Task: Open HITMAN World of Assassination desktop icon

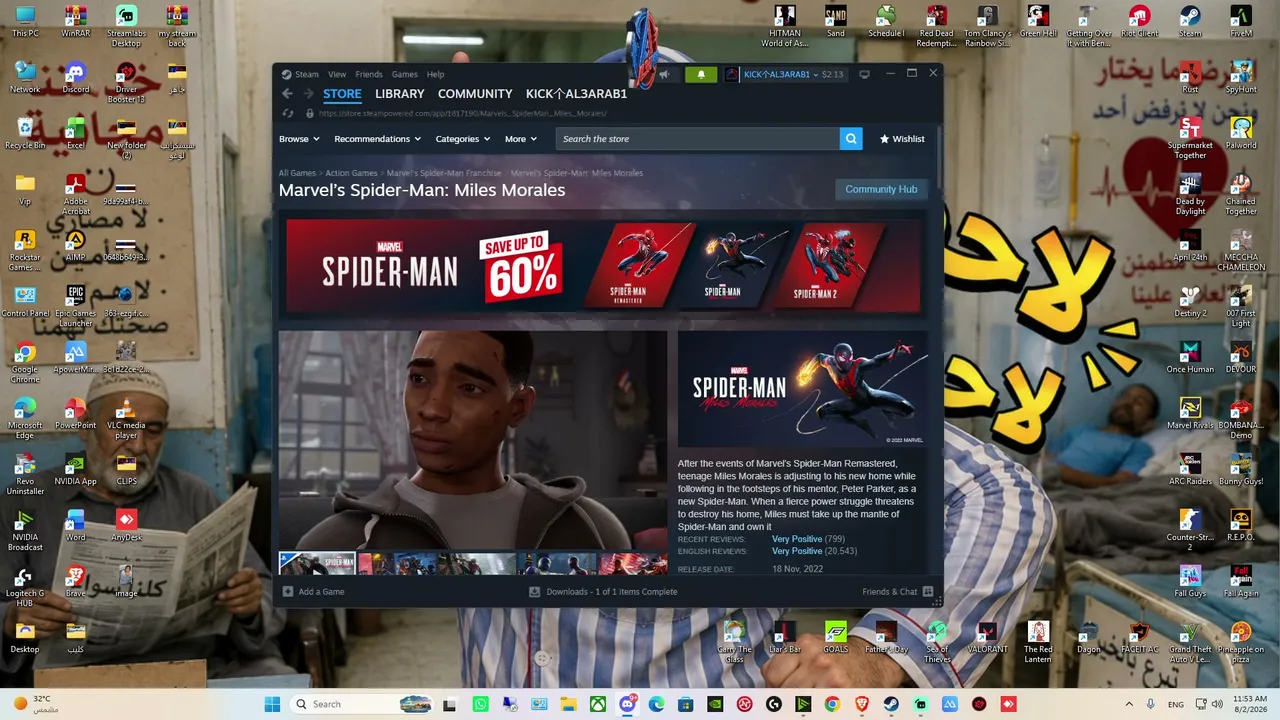Action: click(785, 27)
